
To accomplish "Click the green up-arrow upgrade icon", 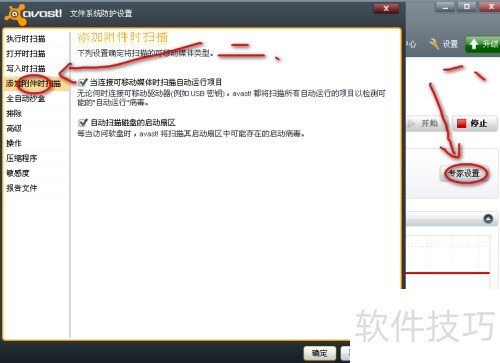I will (x=474, y=44).
